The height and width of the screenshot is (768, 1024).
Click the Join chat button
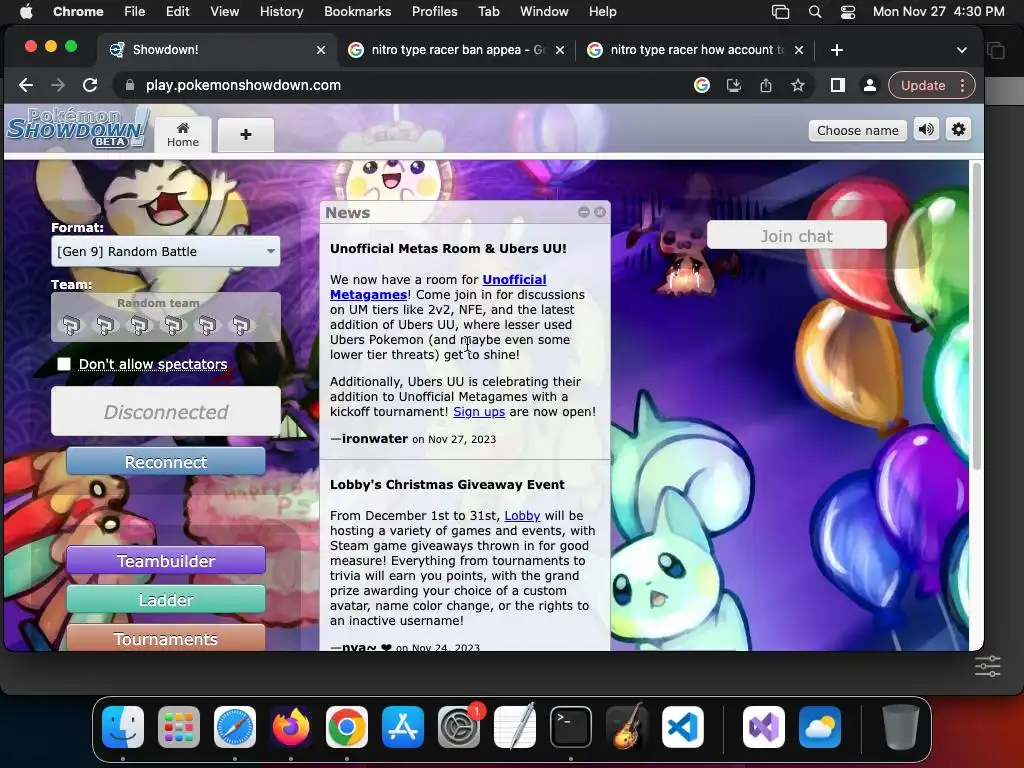click(797, 236)
